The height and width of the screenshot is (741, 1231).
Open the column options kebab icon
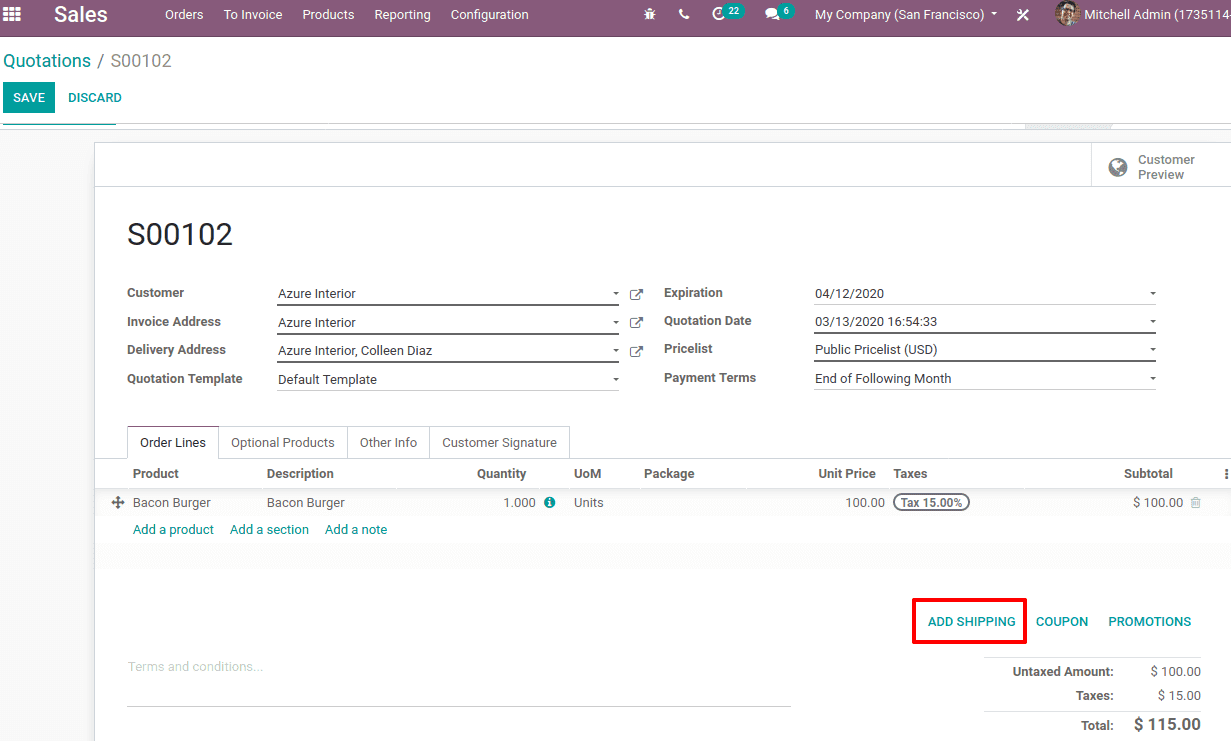[1226, 474]
